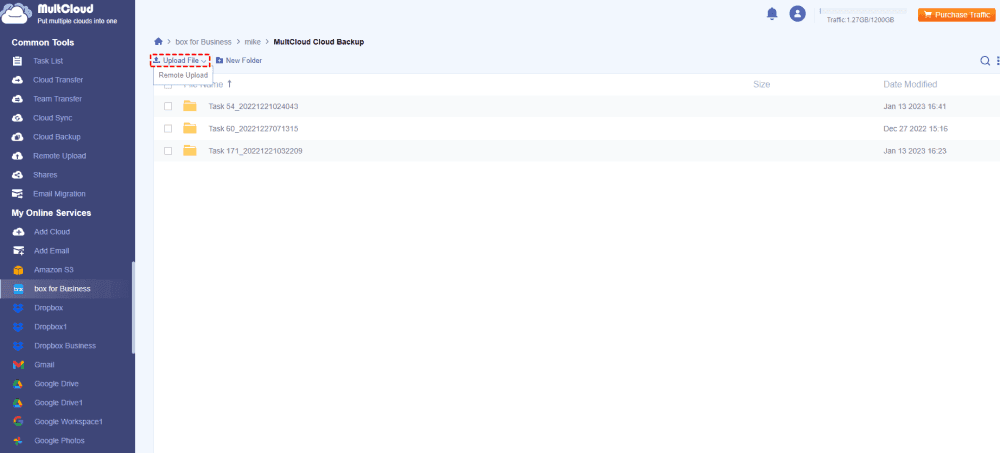This screenshot has height=453, width=1000.
Task: Open the Google Workspace1 icon
Action: pyautogui.click(x=18, y=422)
